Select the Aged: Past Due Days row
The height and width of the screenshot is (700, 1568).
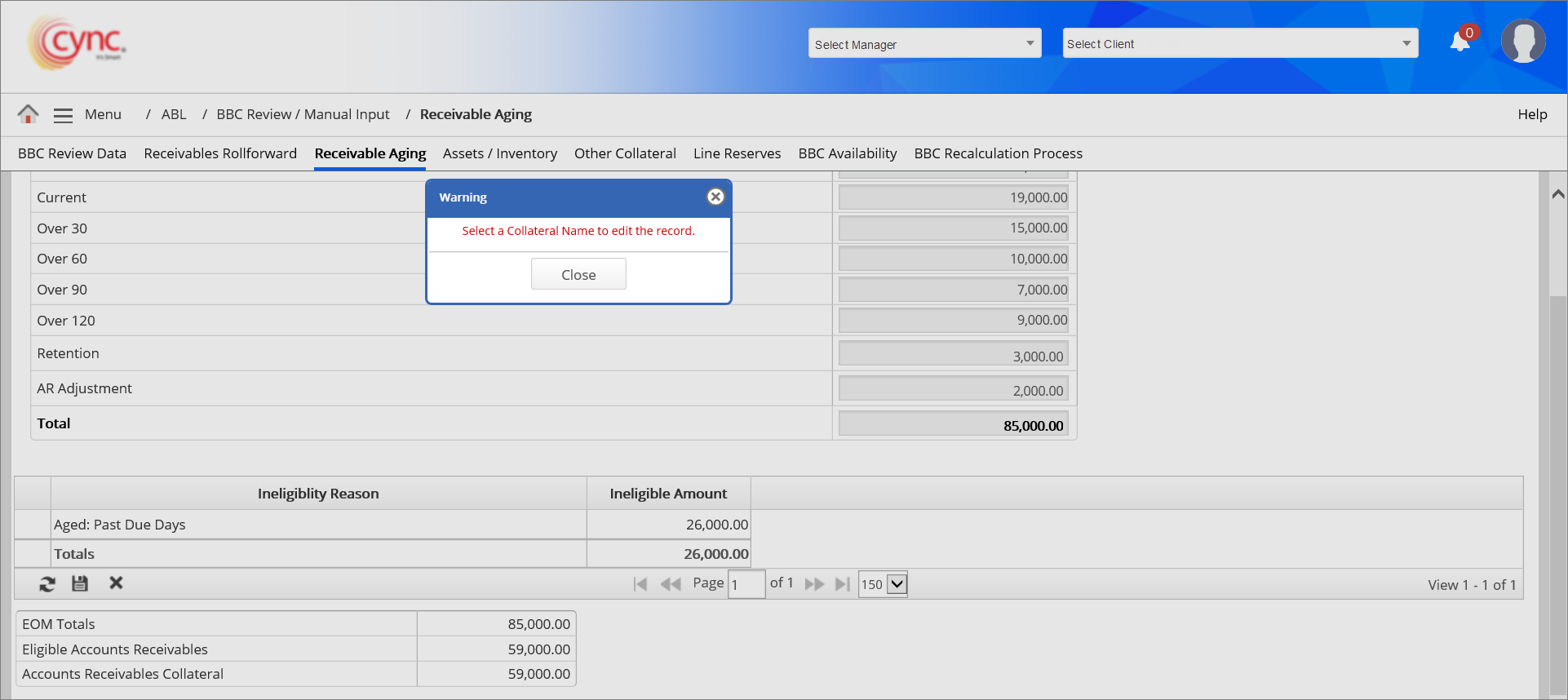(318, 525)
